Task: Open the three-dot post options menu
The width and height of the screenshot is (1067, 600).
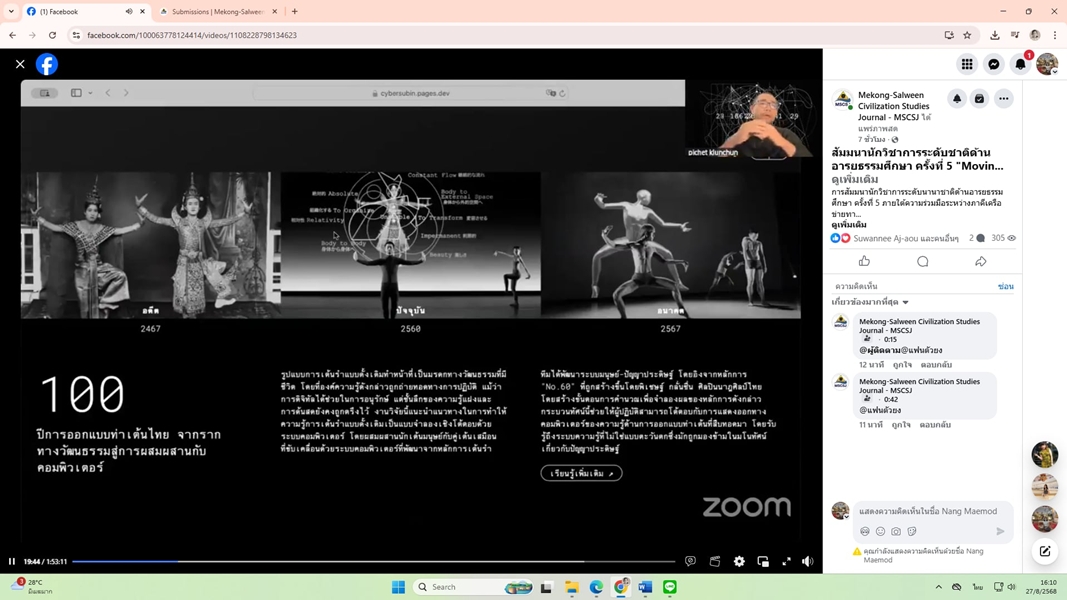Action: coord(1003,99)
